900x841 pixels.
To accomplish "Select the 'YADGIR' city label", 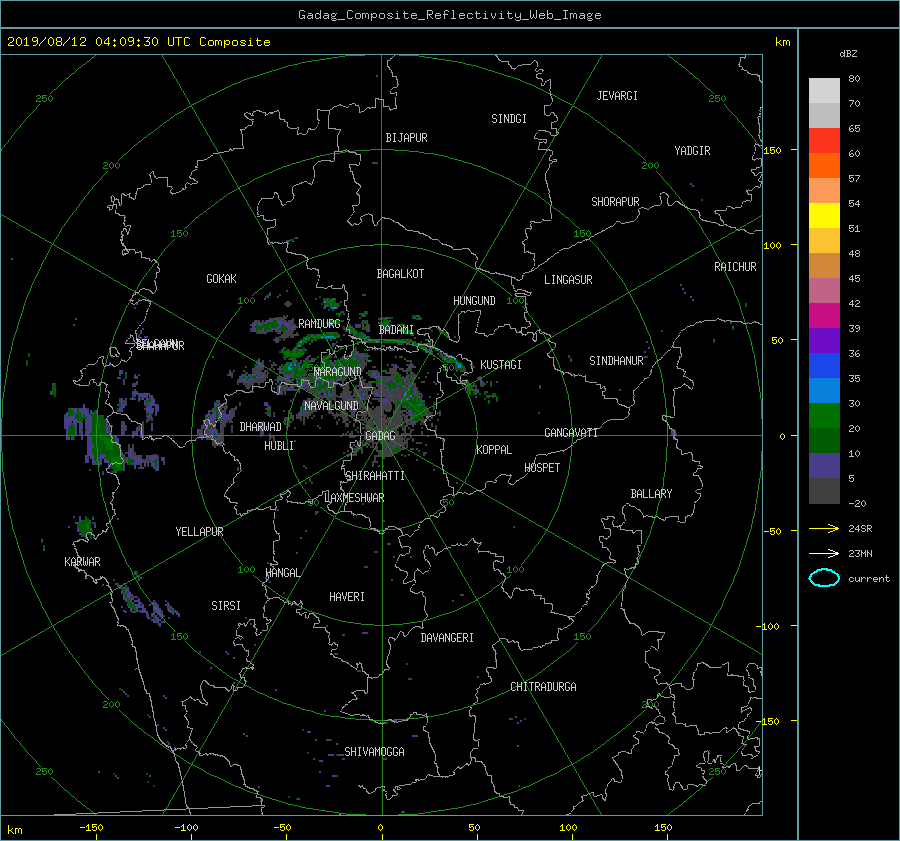I will pos(692,151).
